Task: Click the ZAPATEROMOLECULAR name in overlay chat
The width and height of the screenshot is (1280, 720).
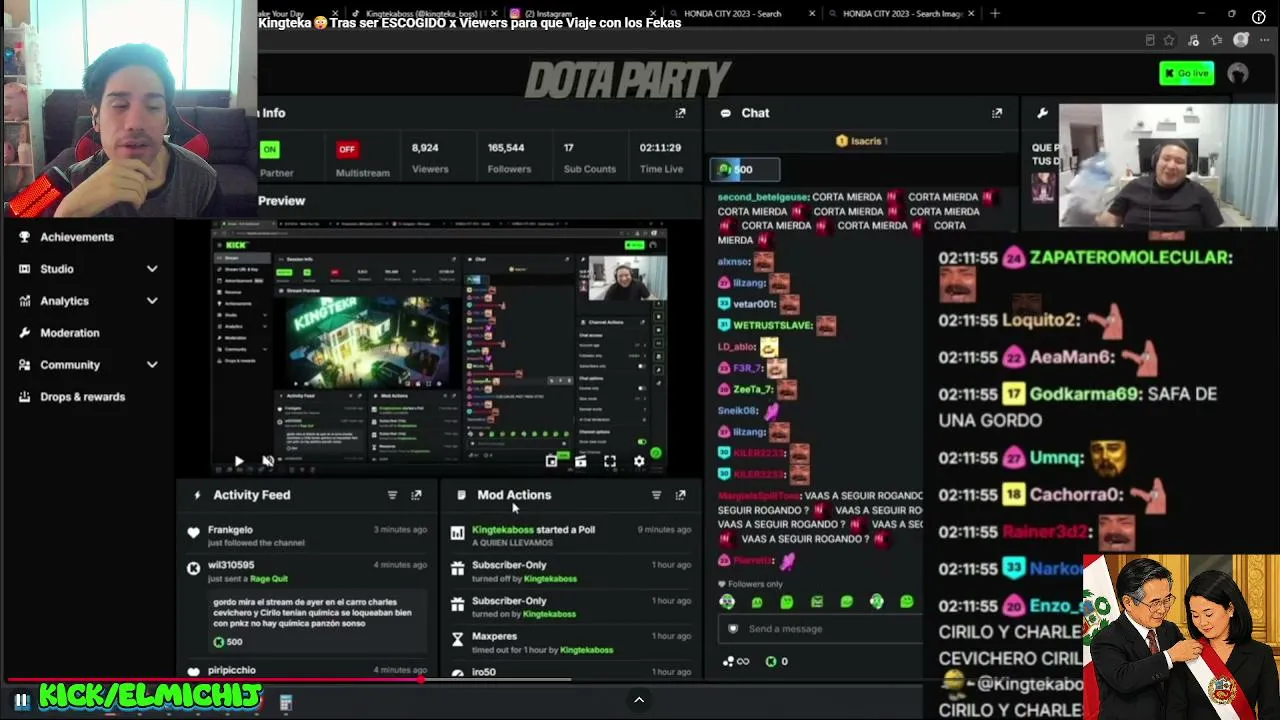Action: point(1129,257)
